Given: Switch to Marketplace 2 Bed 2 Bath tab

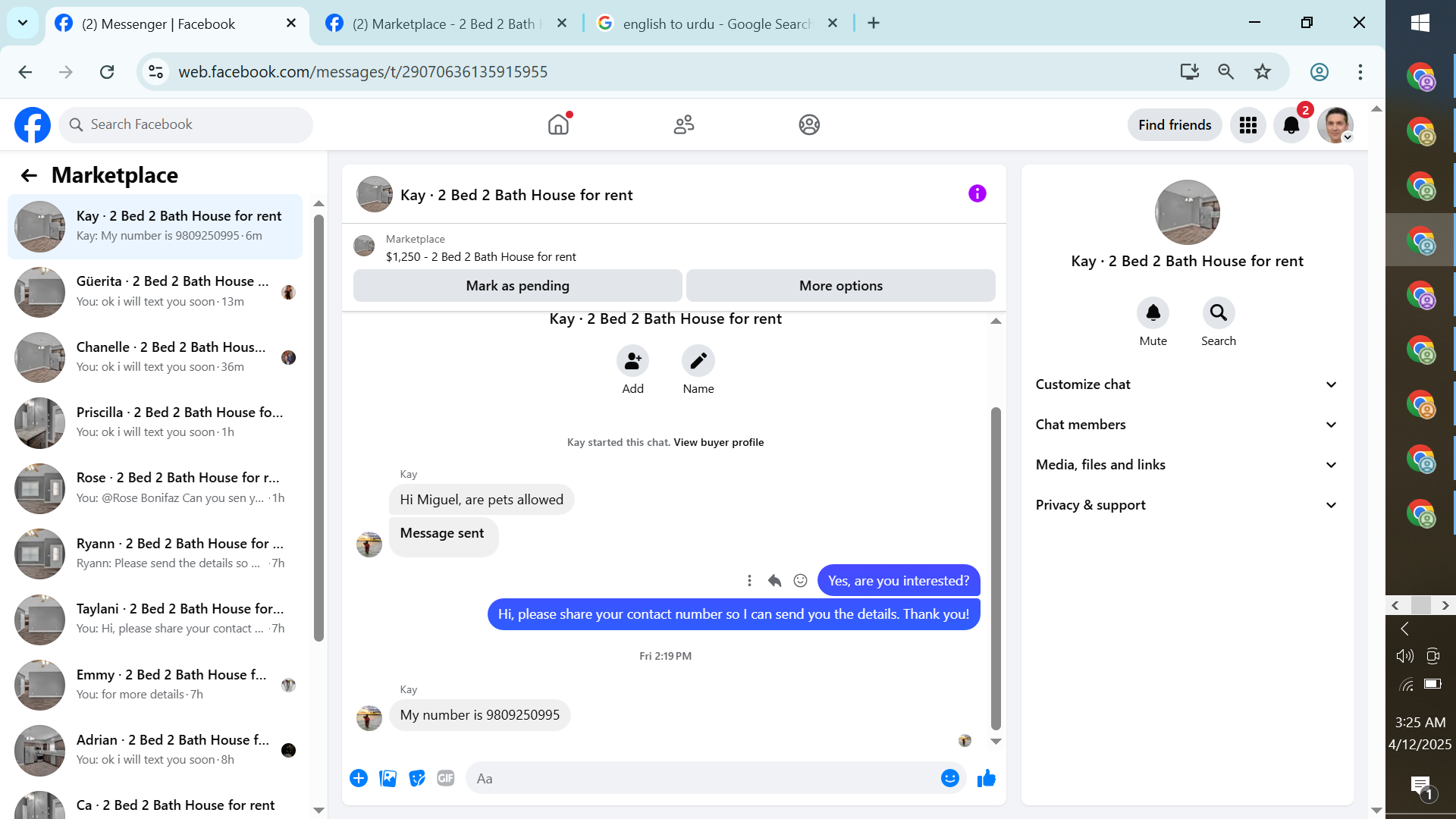Looking at the screenshot, I should pos(447,24).
